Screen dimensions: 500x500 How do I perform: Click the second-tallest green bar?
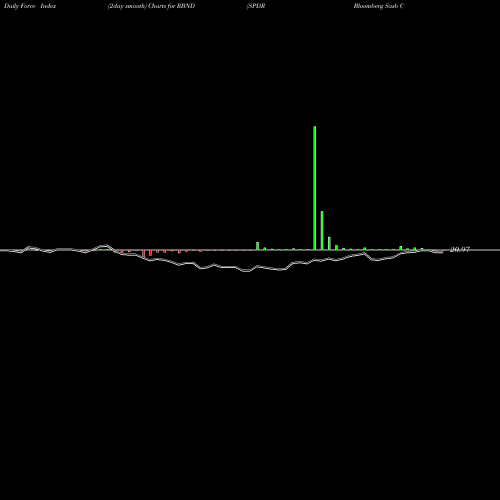point(322,230)
